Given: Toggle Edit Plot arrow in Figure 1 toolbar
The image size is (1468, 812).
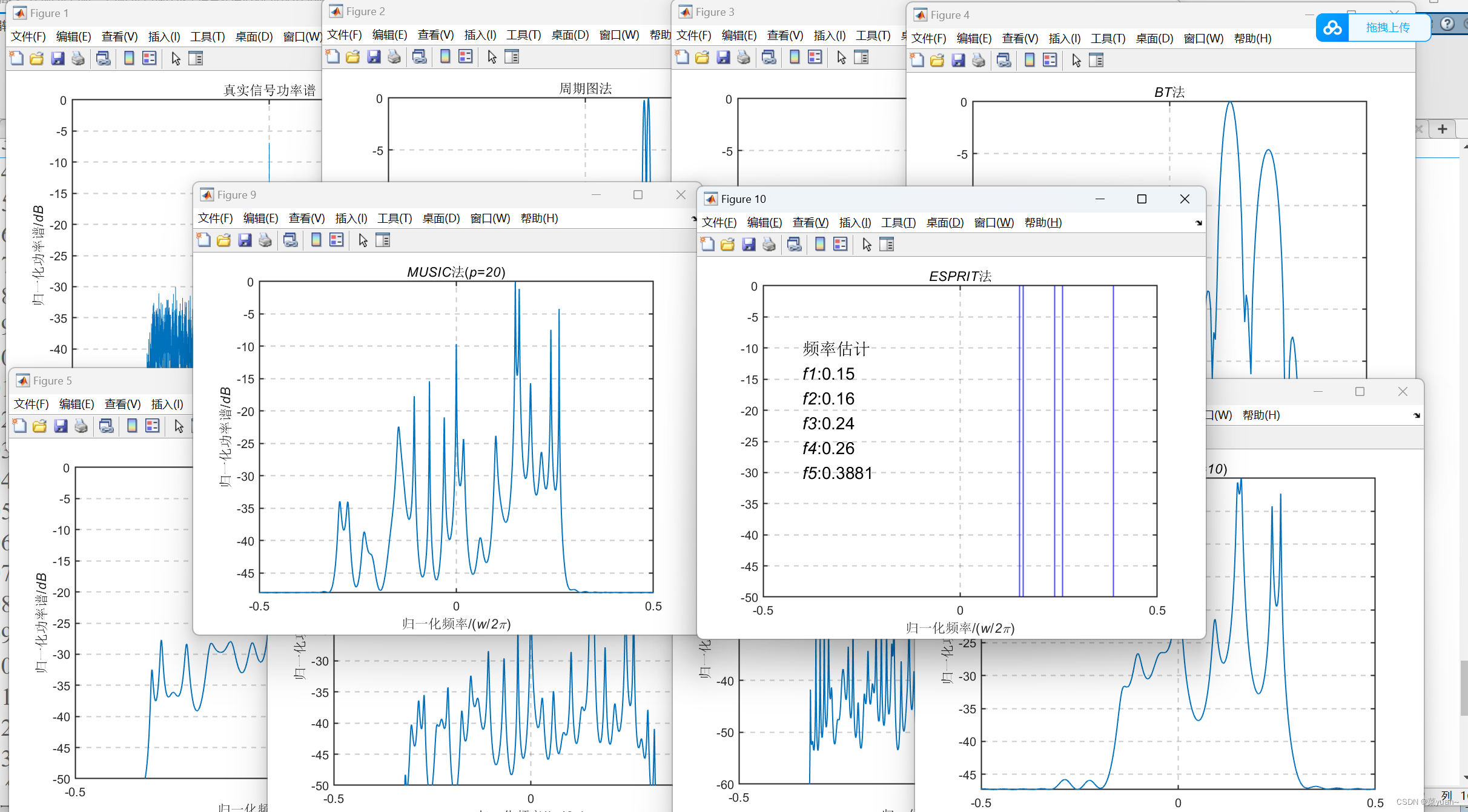Looking at the screenshot, I should (176, 59).
